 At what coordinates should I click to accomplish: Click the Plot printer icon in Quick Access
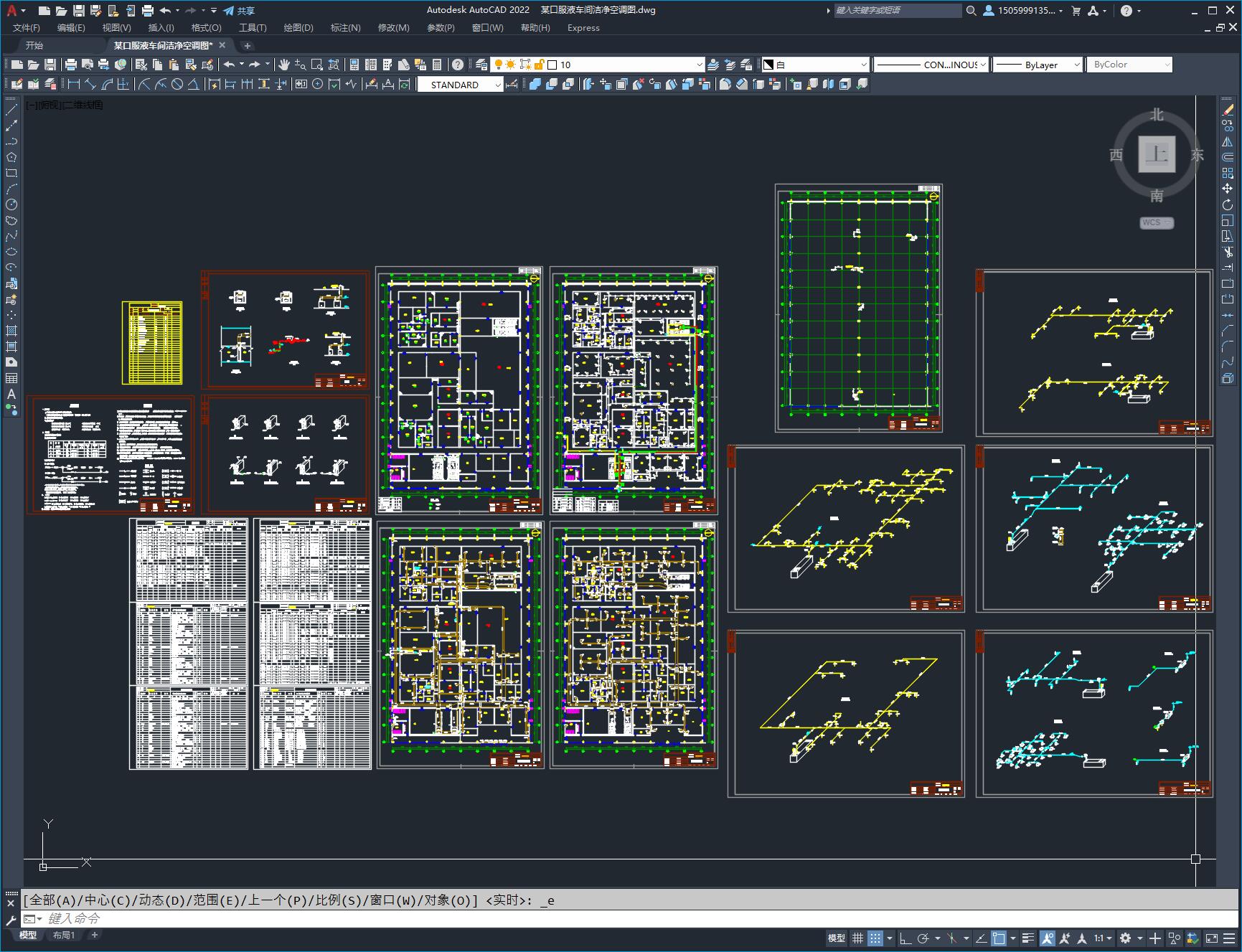pos(148,11)
